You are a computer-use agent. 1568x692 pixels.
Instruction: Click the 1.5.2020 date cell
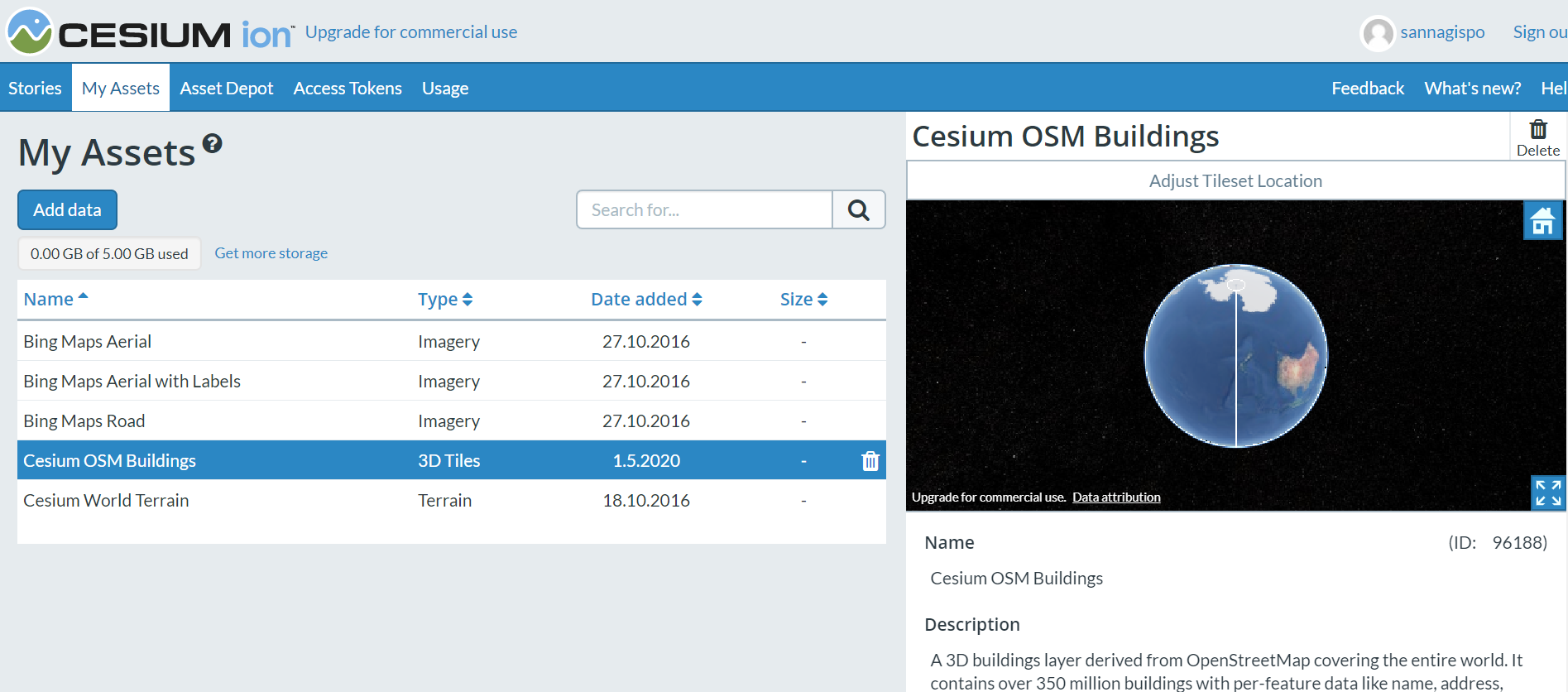(x=646, y=461)
